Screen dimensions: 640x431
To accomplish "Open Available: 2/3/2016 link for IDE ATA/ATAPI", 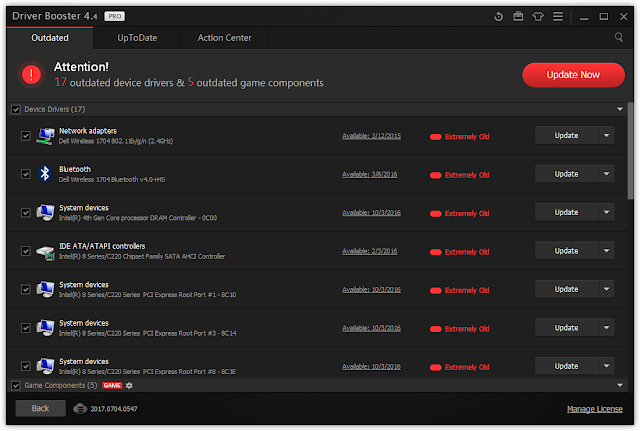I will click(x=370, y=251).
